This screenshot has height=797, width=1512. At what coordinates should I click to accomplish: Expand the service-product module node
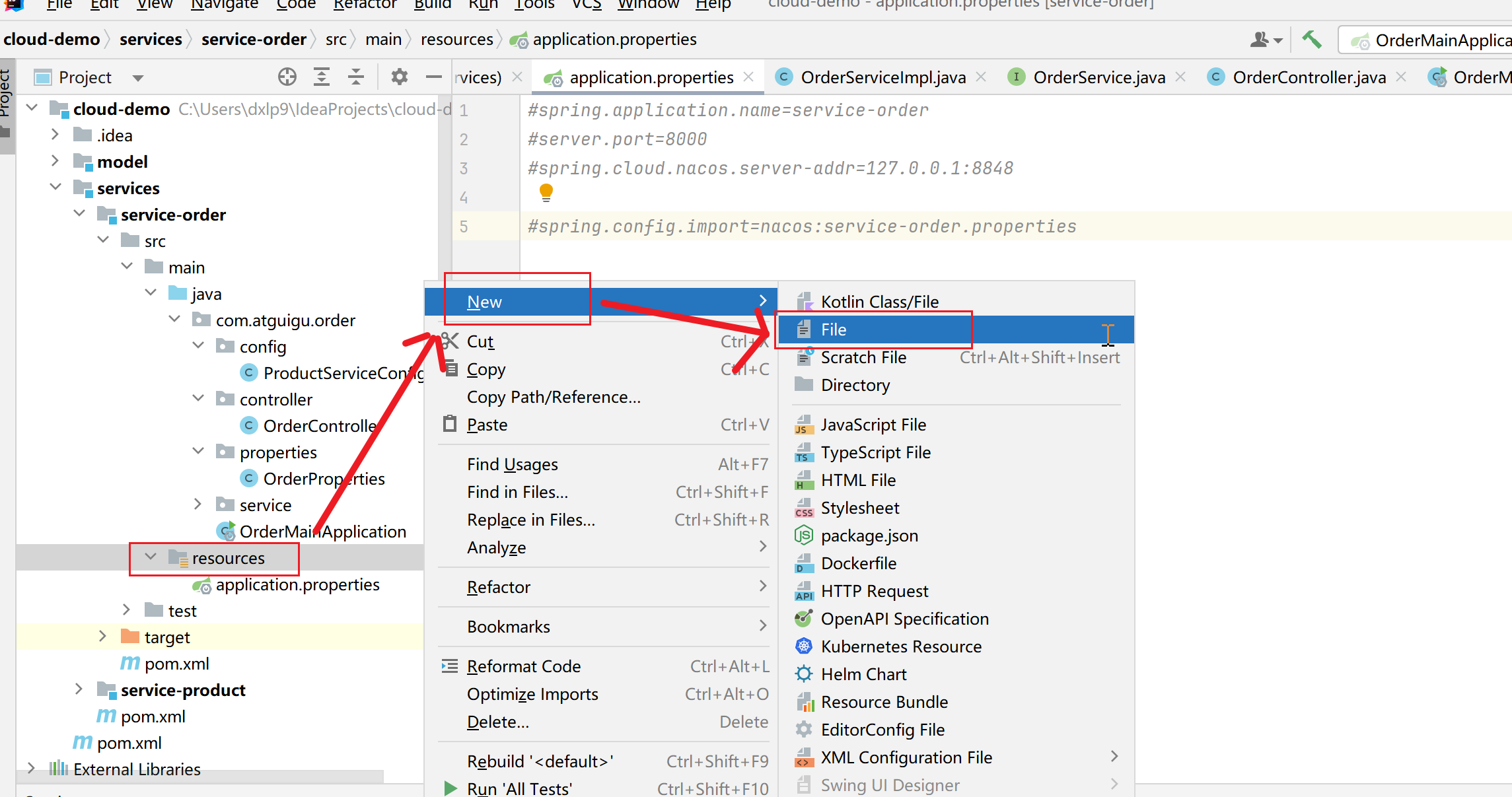click(79, 689)
